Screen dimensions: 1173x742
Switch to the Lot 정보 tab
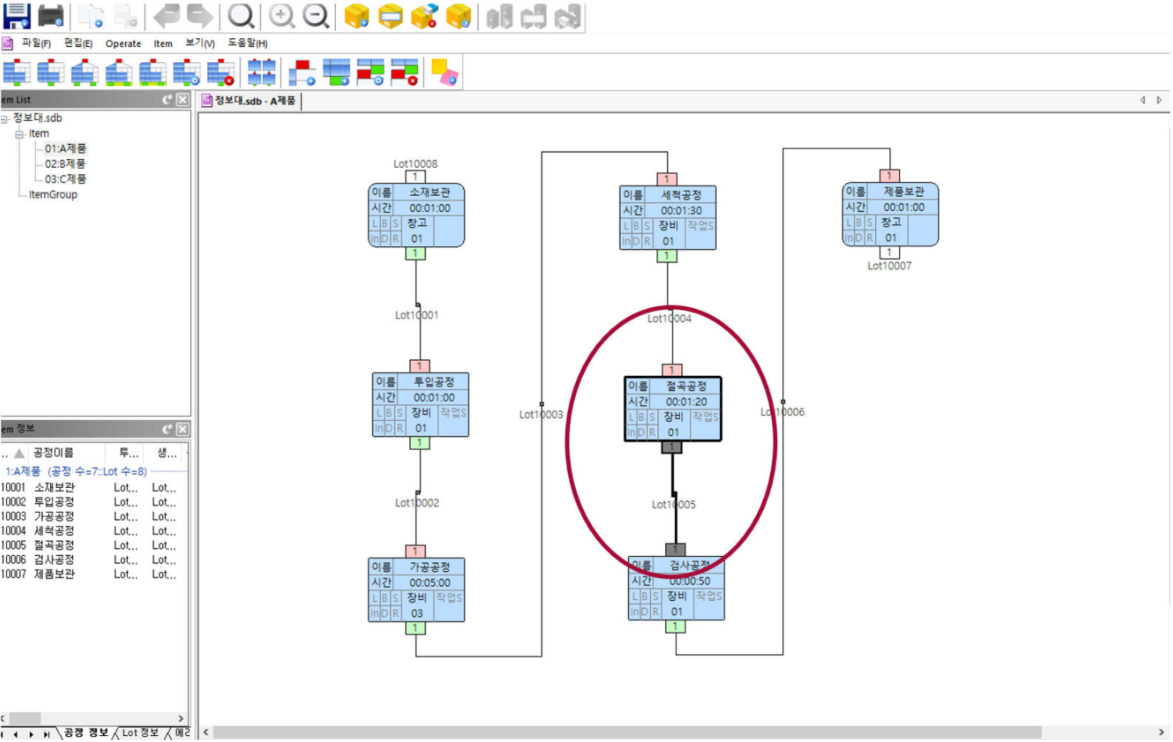pyautogui.click(x=140, y=733)
